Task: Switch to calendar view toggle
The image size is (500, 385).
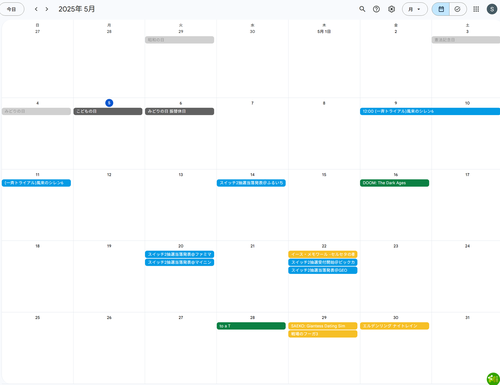Action: [441, 9]
